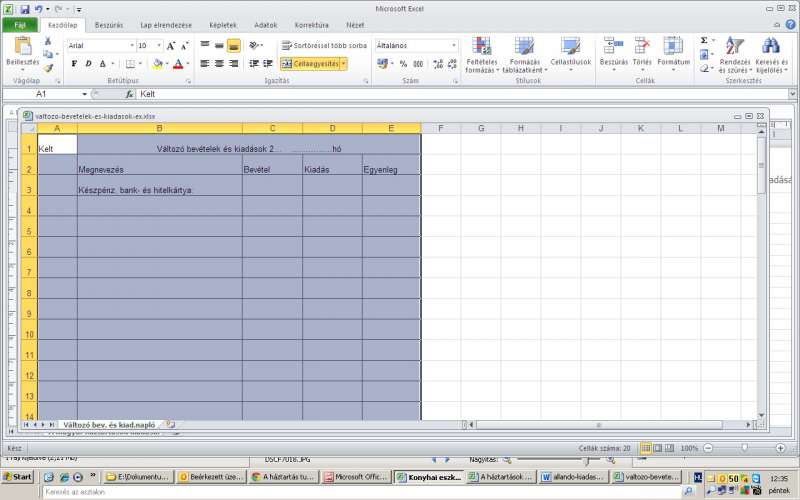Click the decrease font size icon
This screenshot has height=500, width=800.
tap(185, 46)
